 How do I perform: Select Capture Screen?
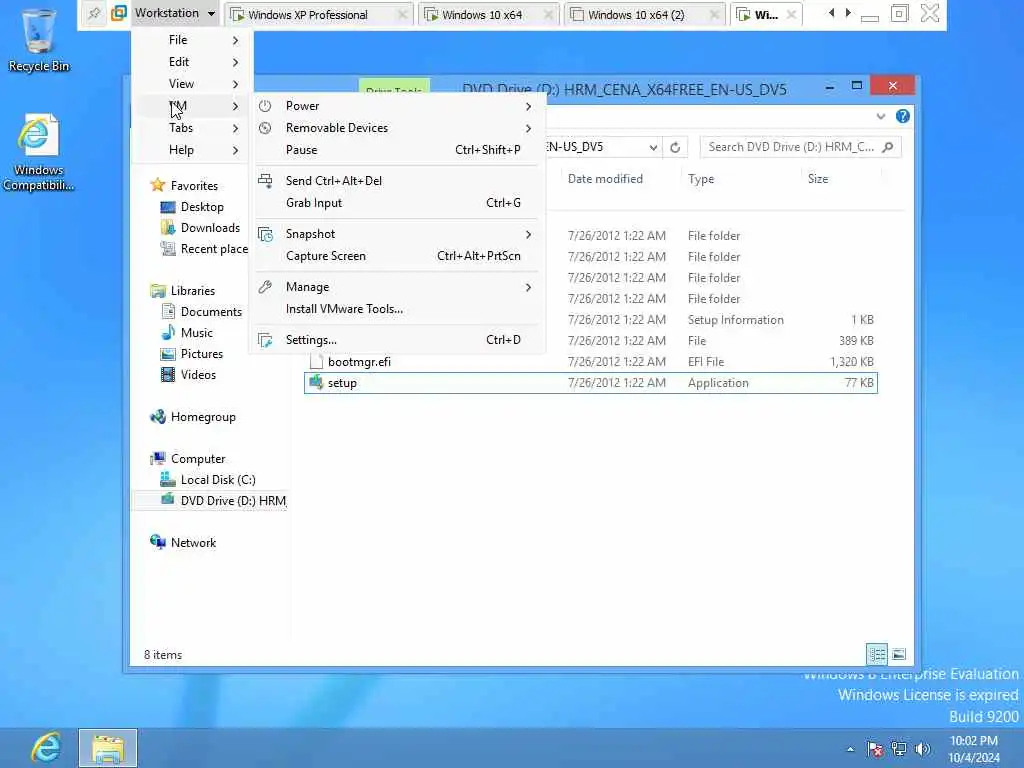tap(397, 256)
